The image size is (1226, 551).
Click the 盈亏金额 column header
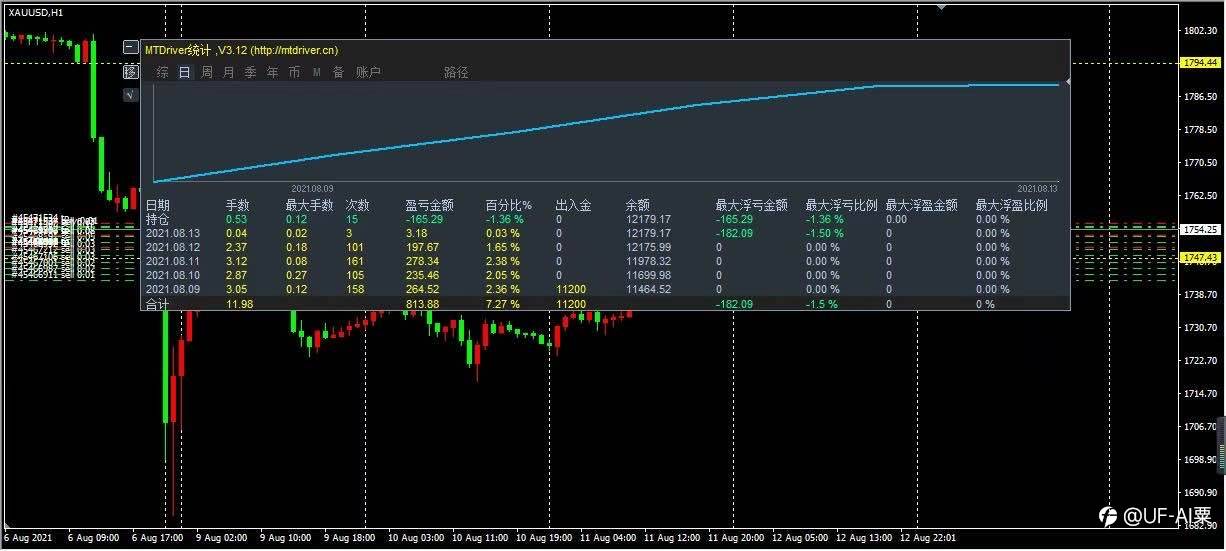tap(430, 205)
